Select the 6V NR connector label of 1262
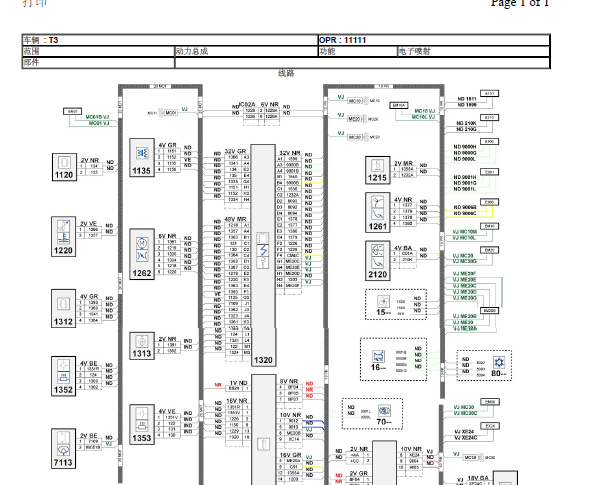The image size is (608, 485). tap(168, 236)
